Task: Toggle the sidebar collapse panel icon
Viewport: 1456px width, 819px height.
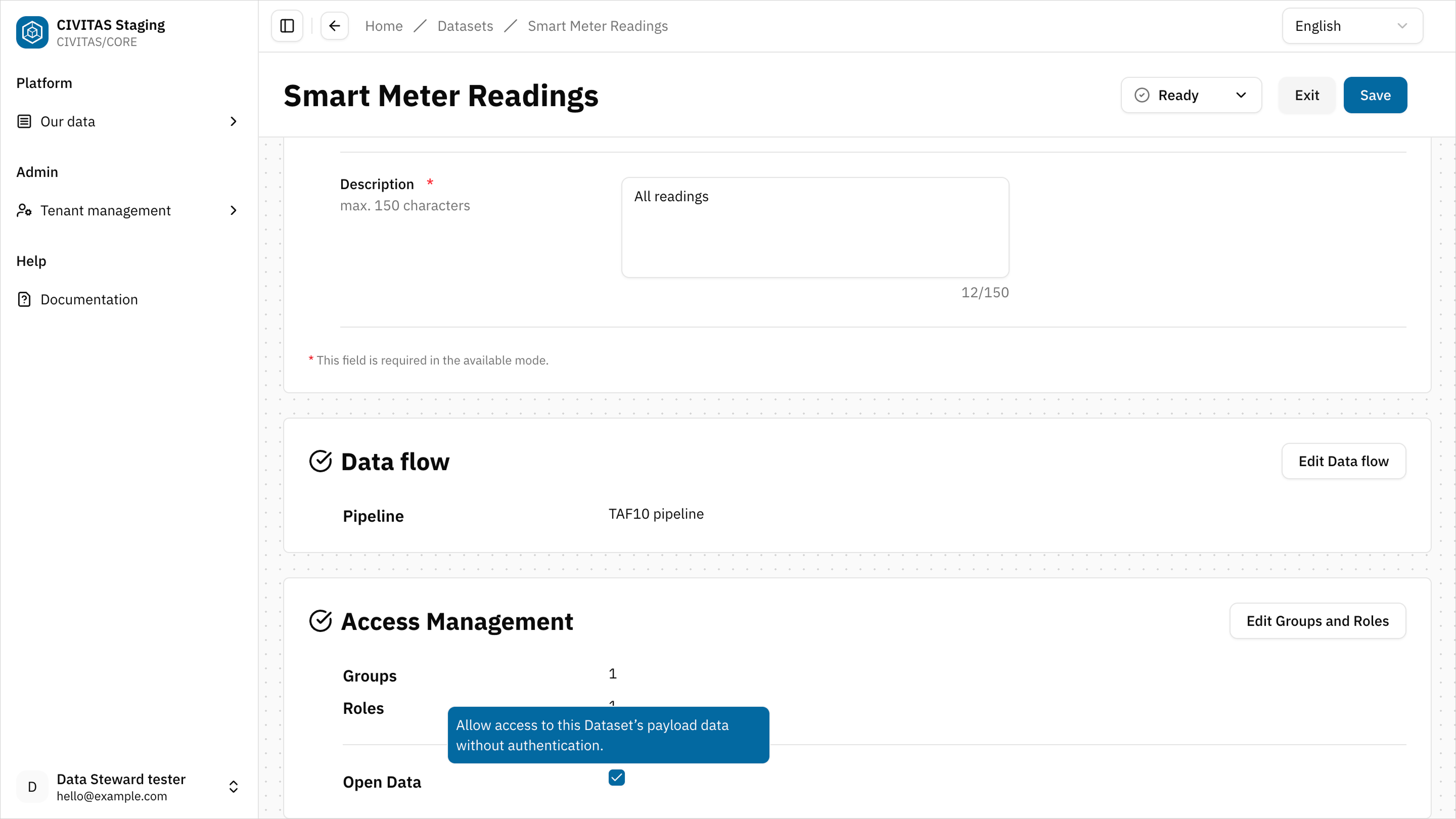Action: pos(287,25)
